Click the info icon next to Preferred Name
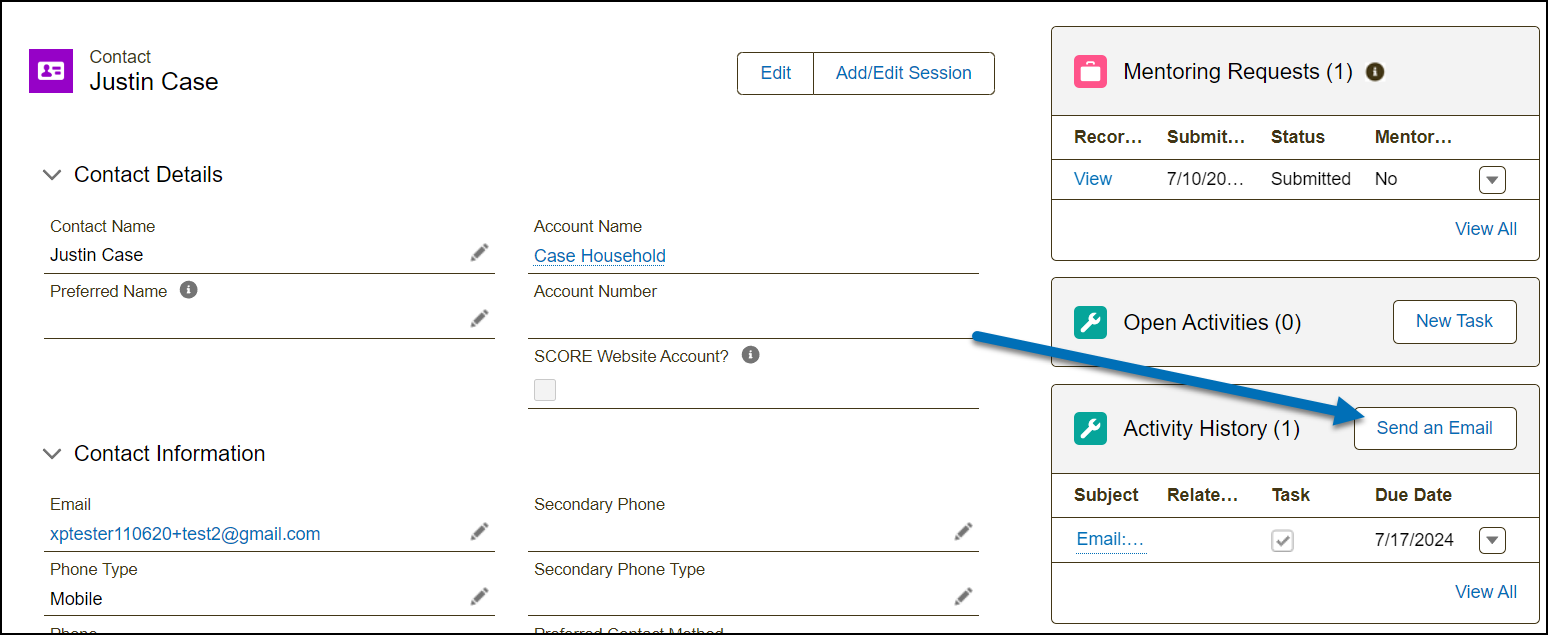1548x635 pixels. tap(188, 290)
